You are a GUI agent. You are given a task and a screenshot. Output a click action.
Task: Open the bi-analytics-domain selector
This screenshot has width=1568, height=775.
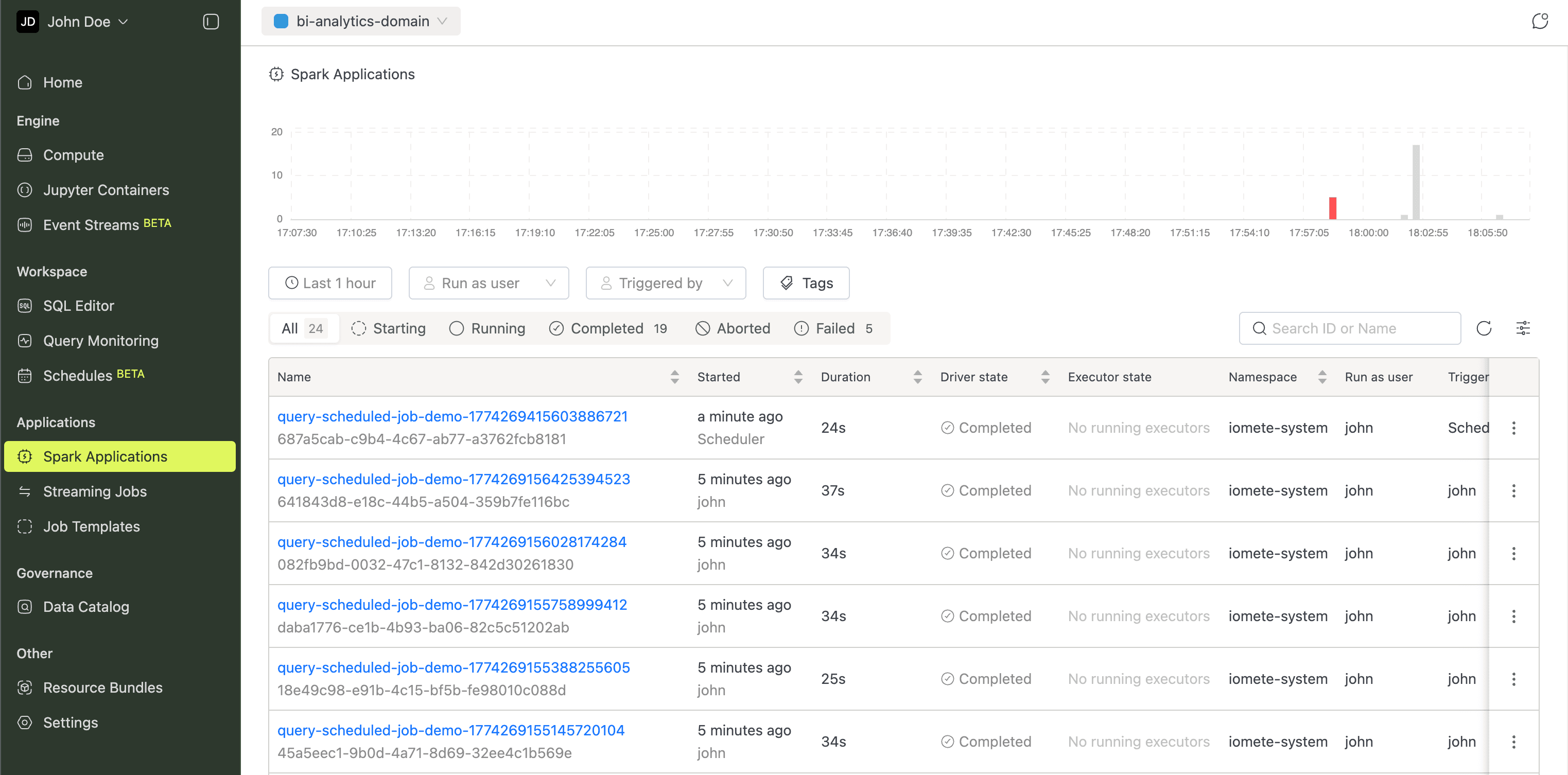click(x=361, y=21)
